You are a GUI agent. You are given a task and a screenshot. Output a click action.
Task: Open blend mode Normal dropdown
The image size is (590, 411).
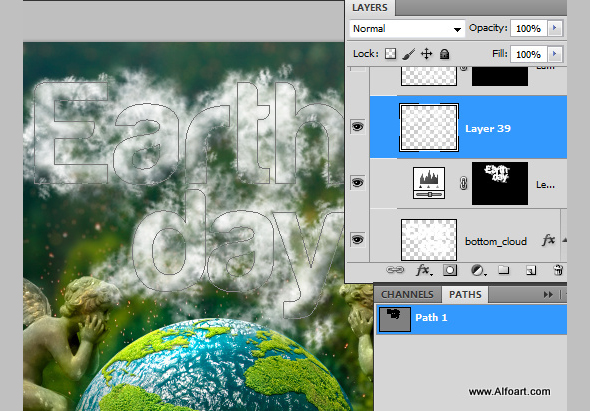click(407, 29)
